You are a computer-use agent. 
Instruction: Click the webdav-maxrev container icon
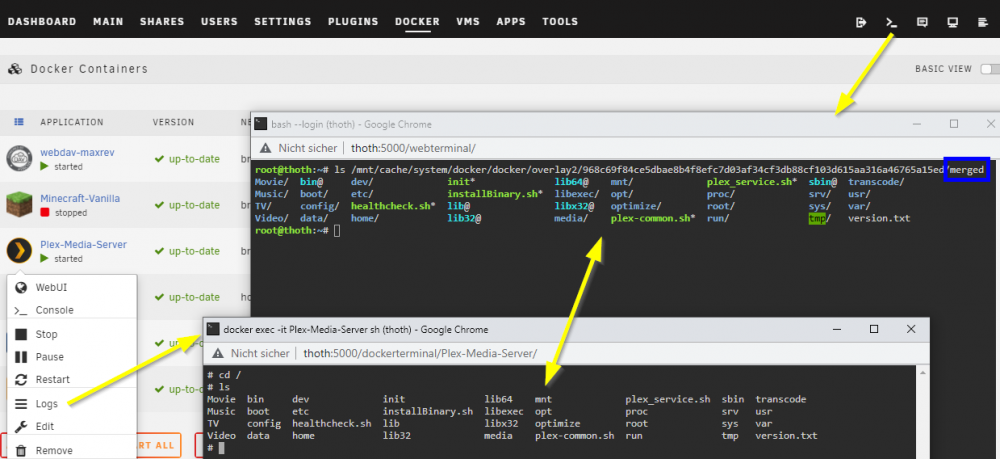coord(19,158)
